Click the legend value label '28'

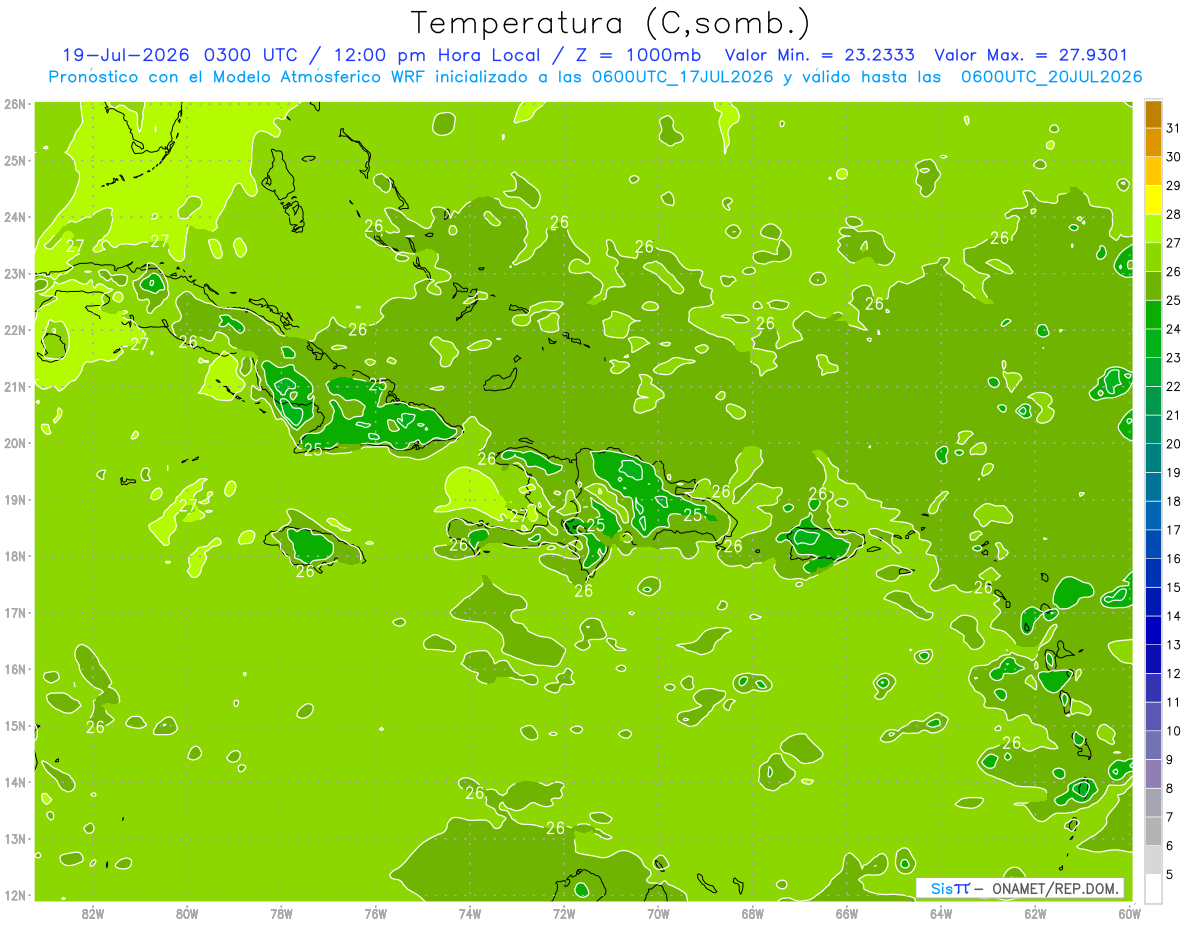(1174, 215)
